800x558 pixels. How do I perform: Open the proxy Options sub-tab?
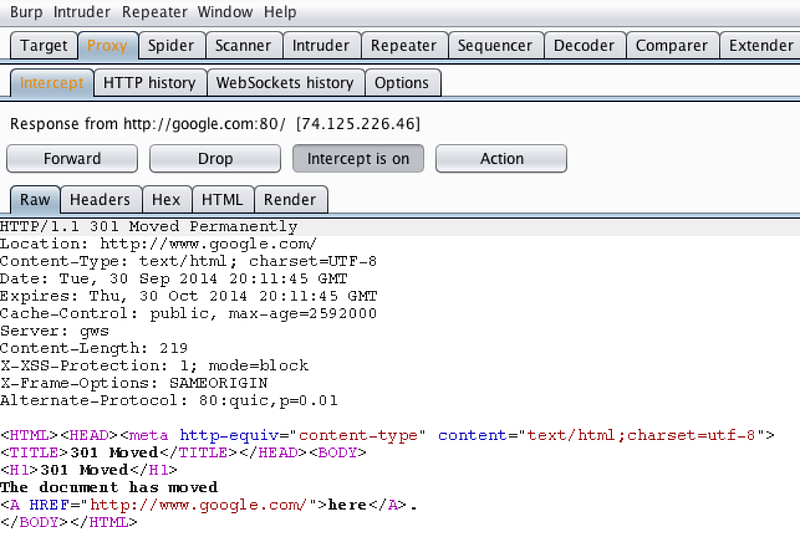click(402, 83)
